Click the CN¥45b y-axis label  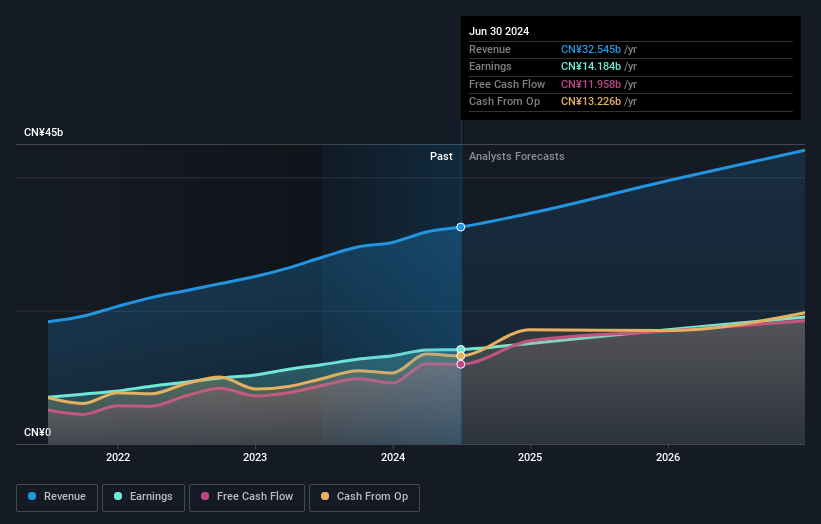coord(43,132)
